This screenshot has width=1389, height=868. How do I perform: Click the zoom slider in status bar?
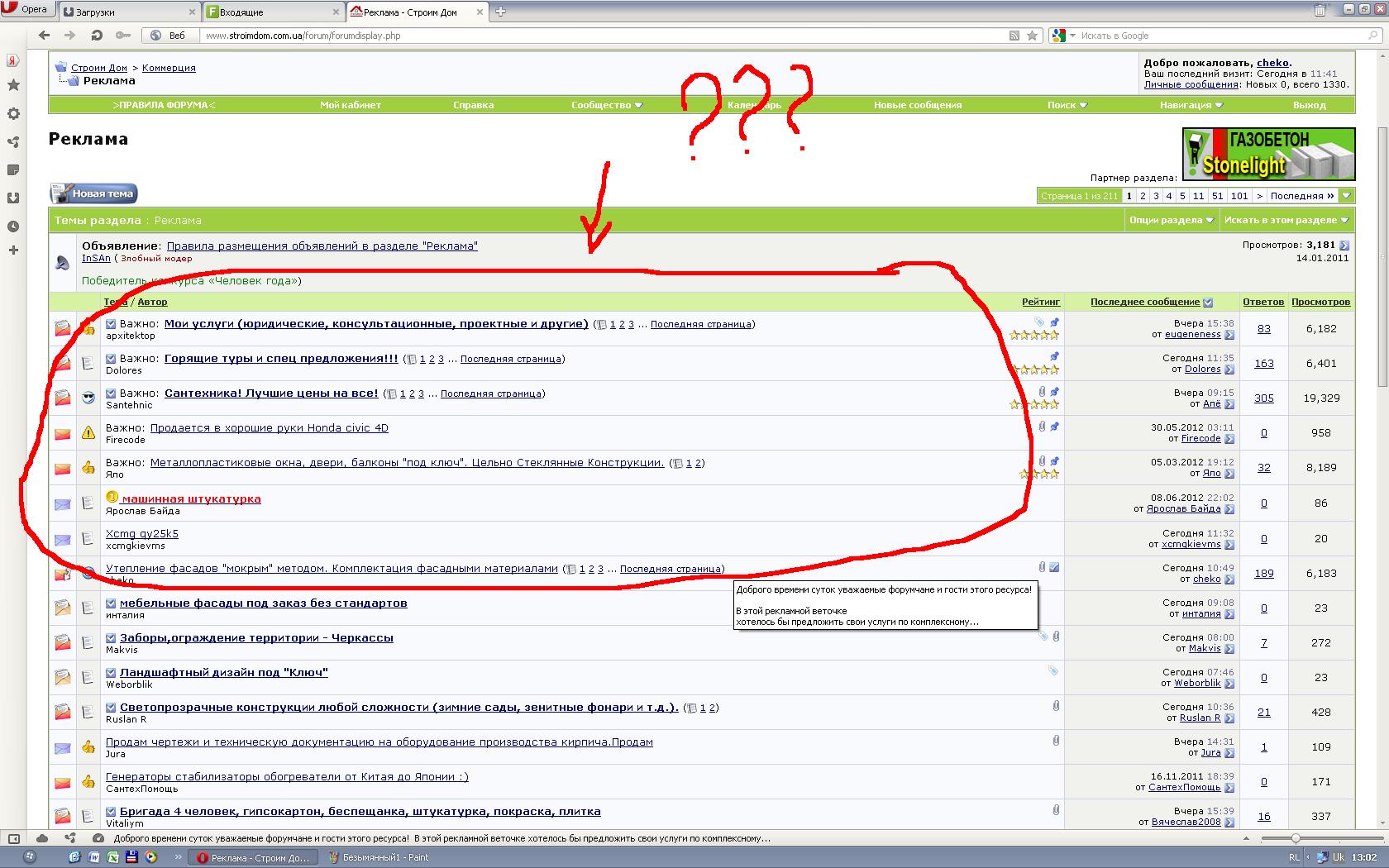(1295, 837)
